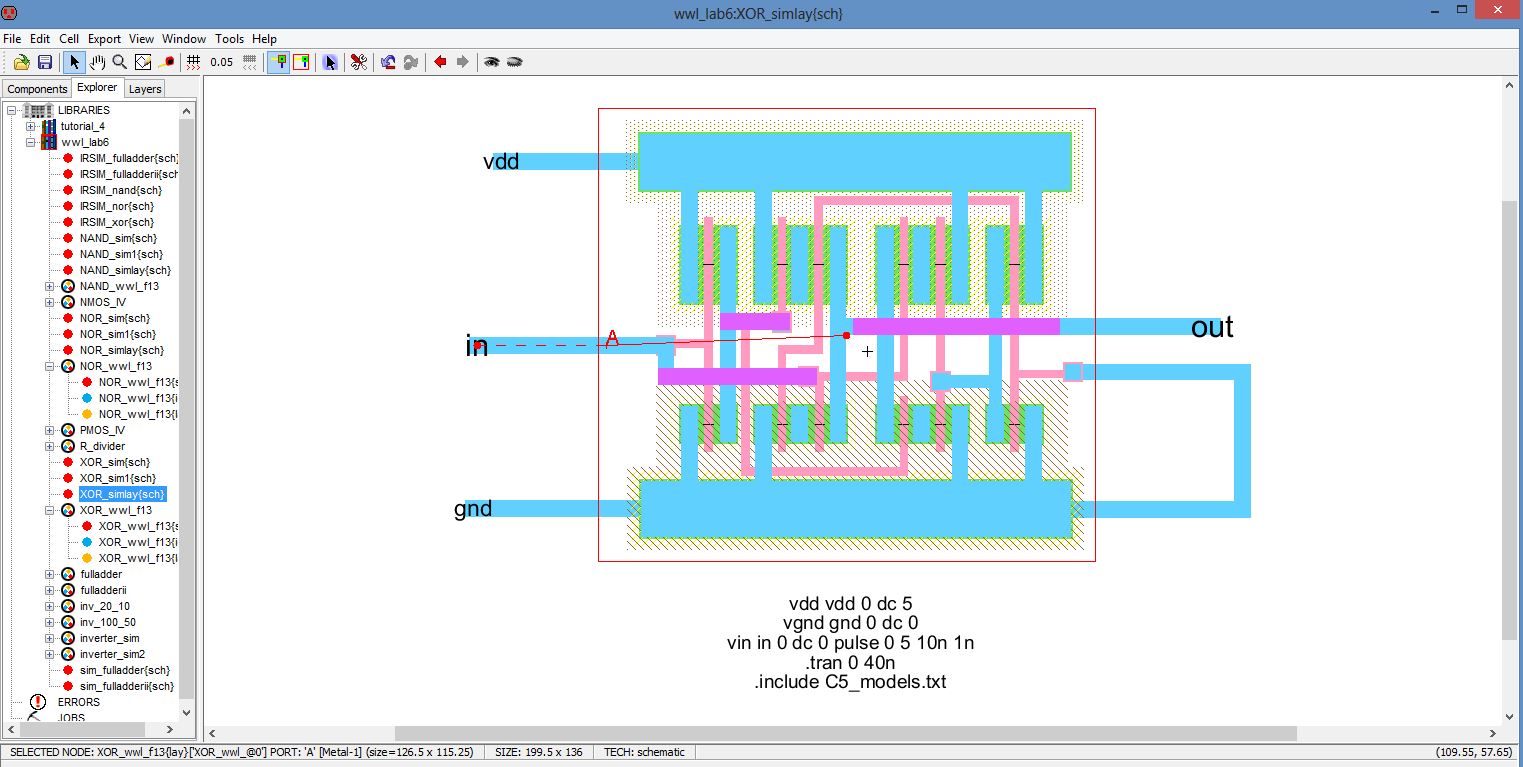Click the Undo arrow icon
The width and height of the screenshot is (1523, 767).
[388, 62]
